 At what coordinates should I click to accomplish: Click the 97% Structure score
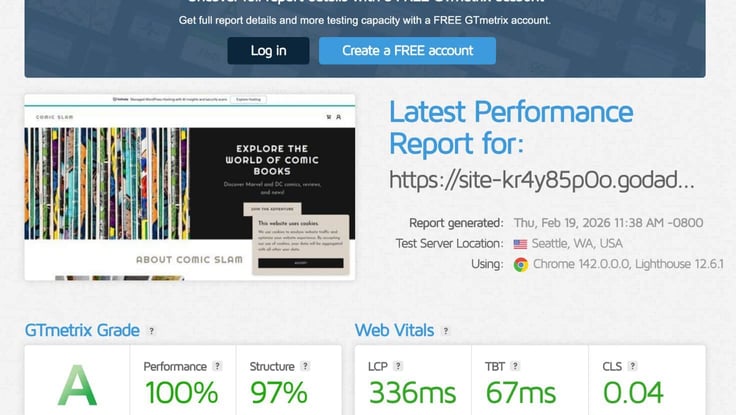click(x=279, y=392)
